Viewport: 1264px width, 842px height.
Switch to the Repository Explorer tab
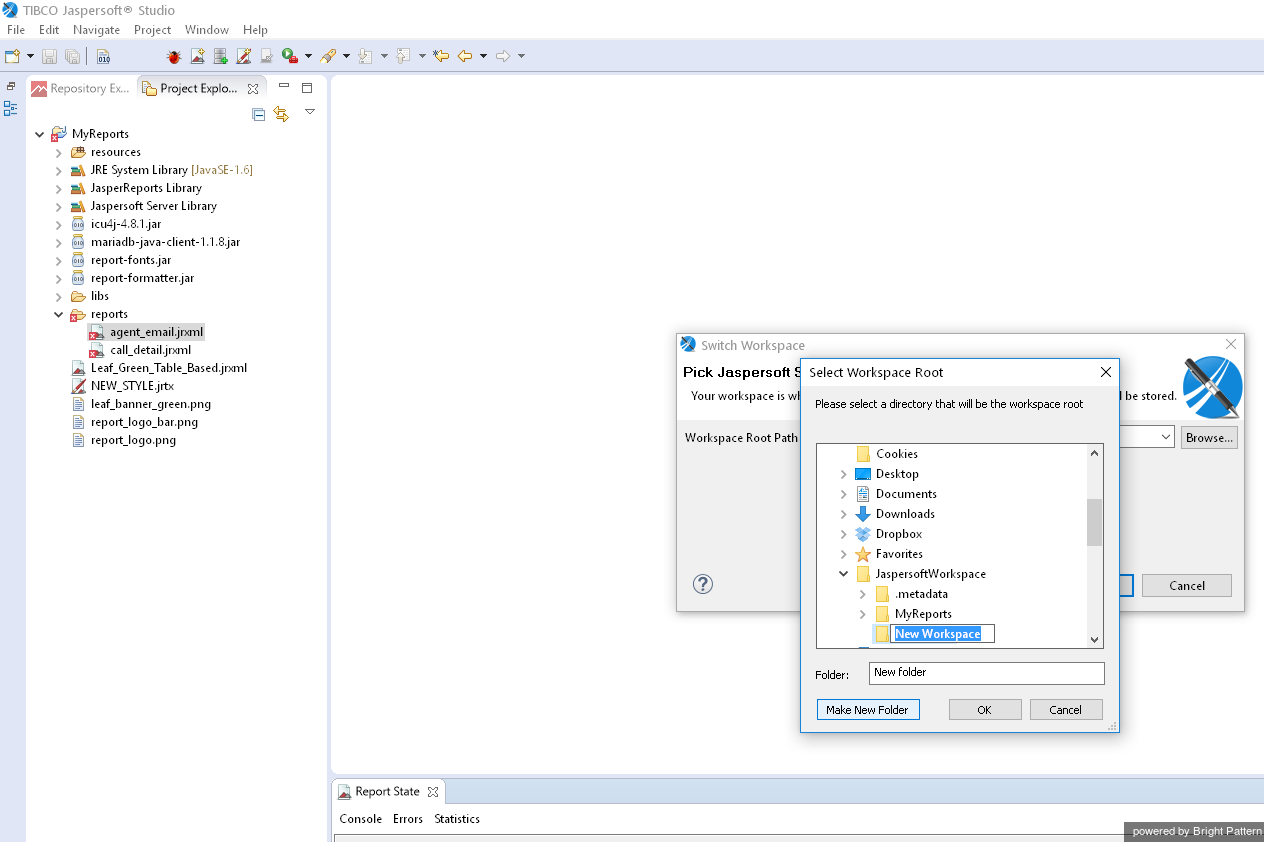[80, 88]
